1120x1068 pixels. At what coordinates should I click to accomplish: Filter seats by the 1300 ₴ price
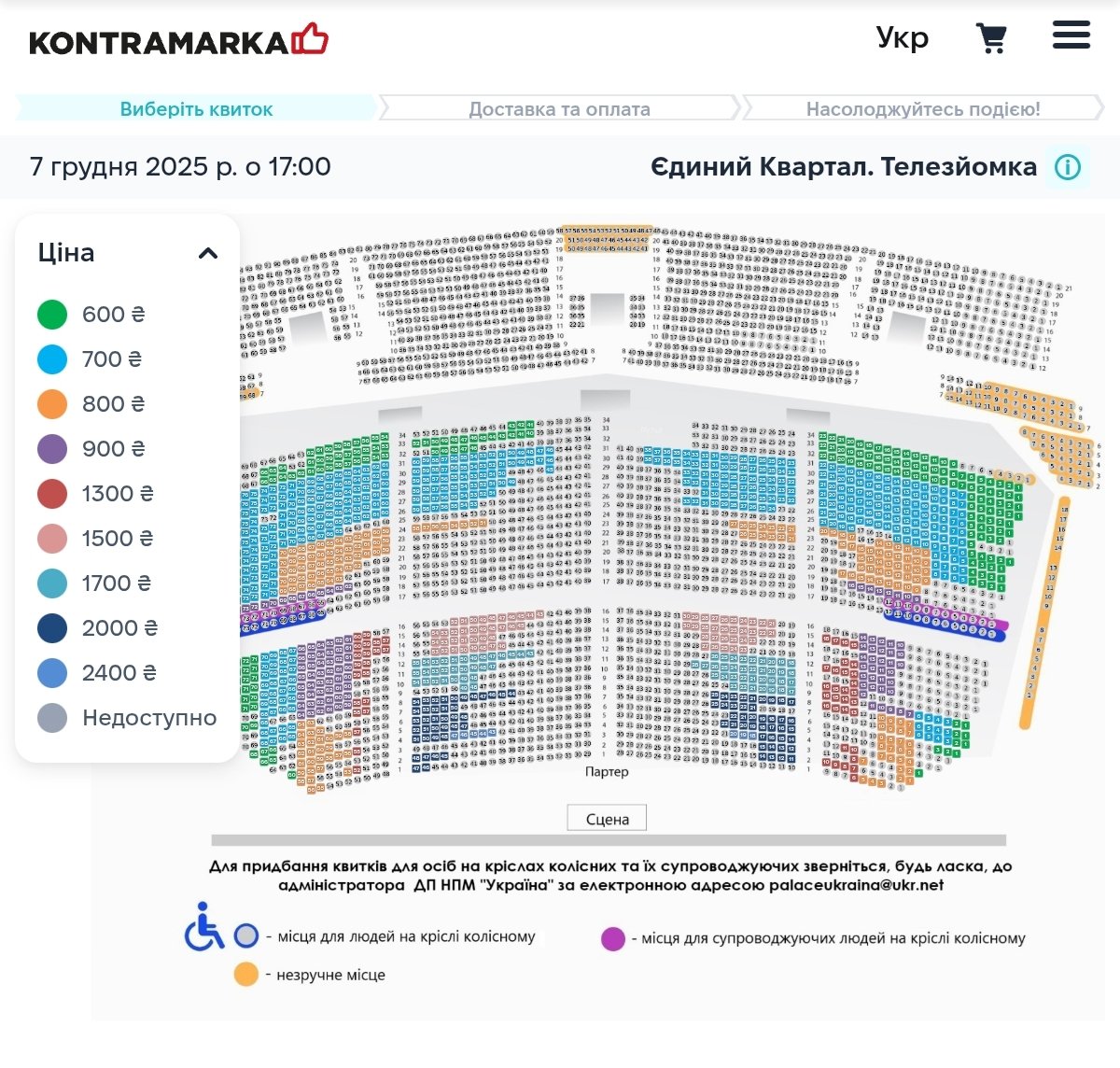(52, 494)
